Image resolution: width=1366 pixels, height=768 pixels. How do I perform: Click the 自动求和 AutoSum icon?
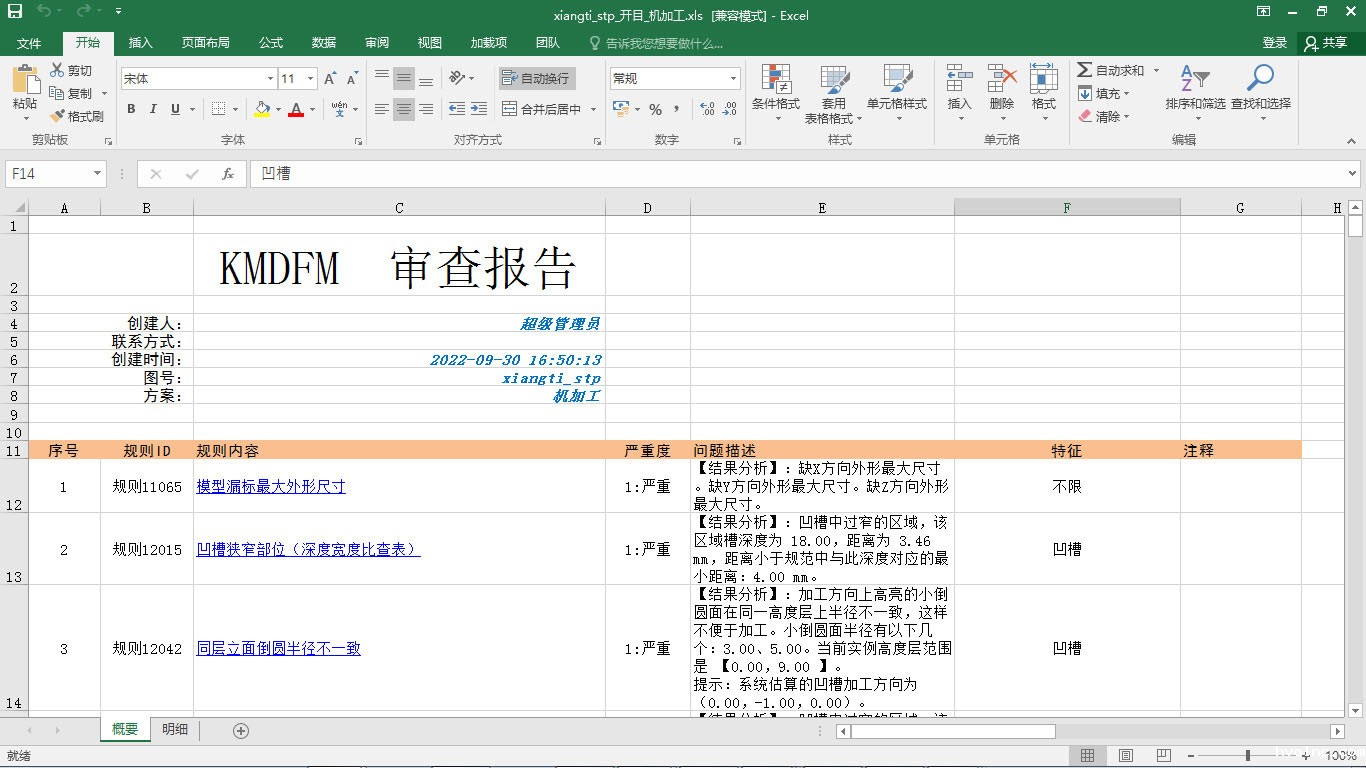[x=1111, y=70]
